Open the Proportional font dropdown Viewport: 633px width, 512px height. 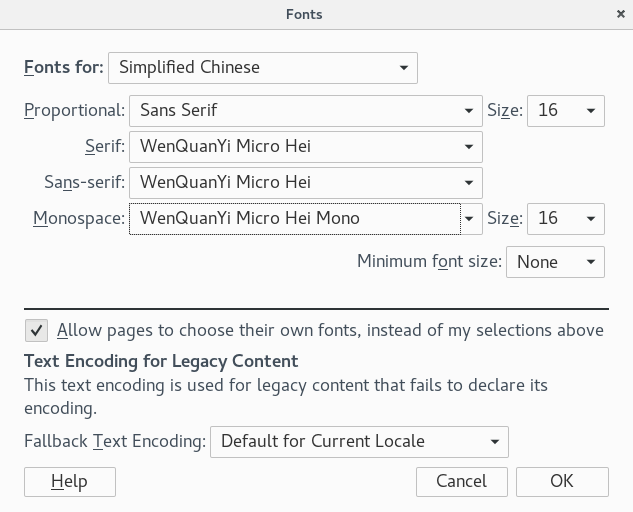pos(305,110)
